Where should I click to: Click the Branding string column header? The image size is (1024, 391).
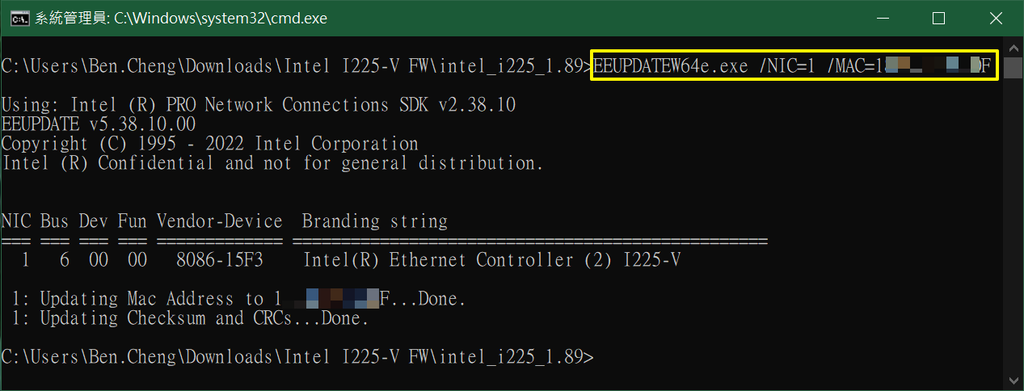[x=375, y=222]
